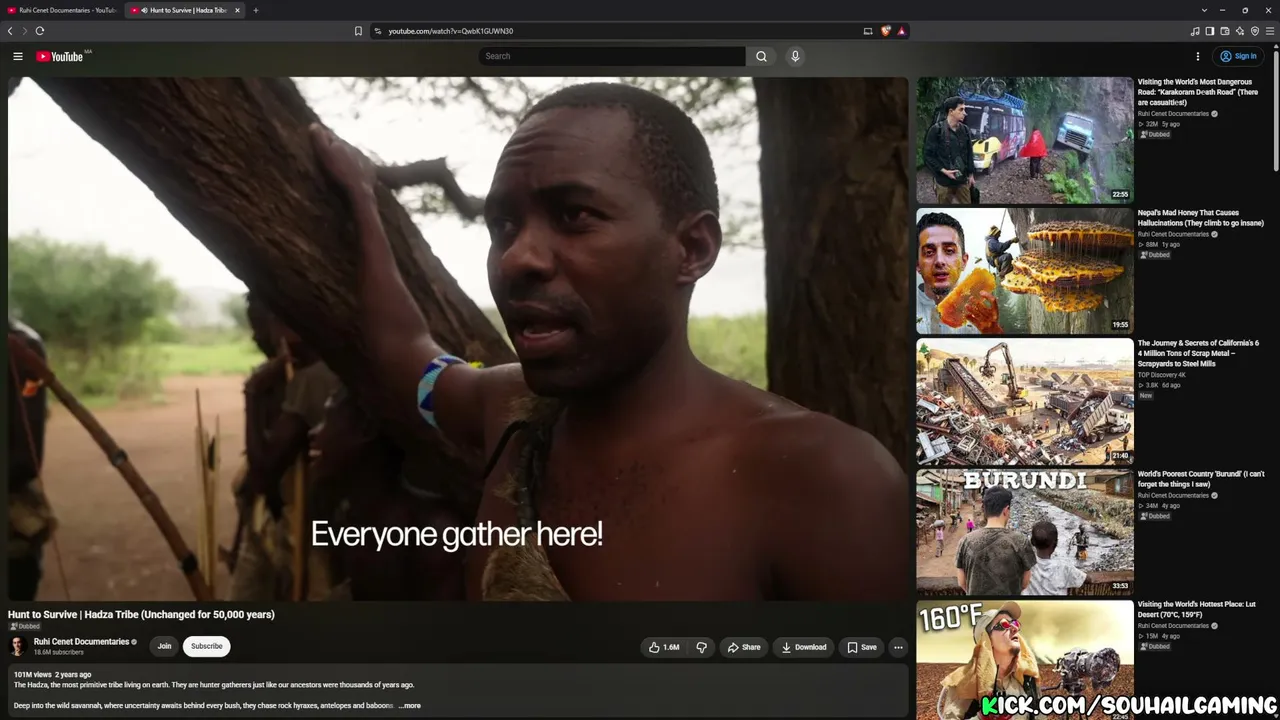Close the Hunt to Survive tab
The width and height of the screenshot is (1280, 720).
(237, 10)
